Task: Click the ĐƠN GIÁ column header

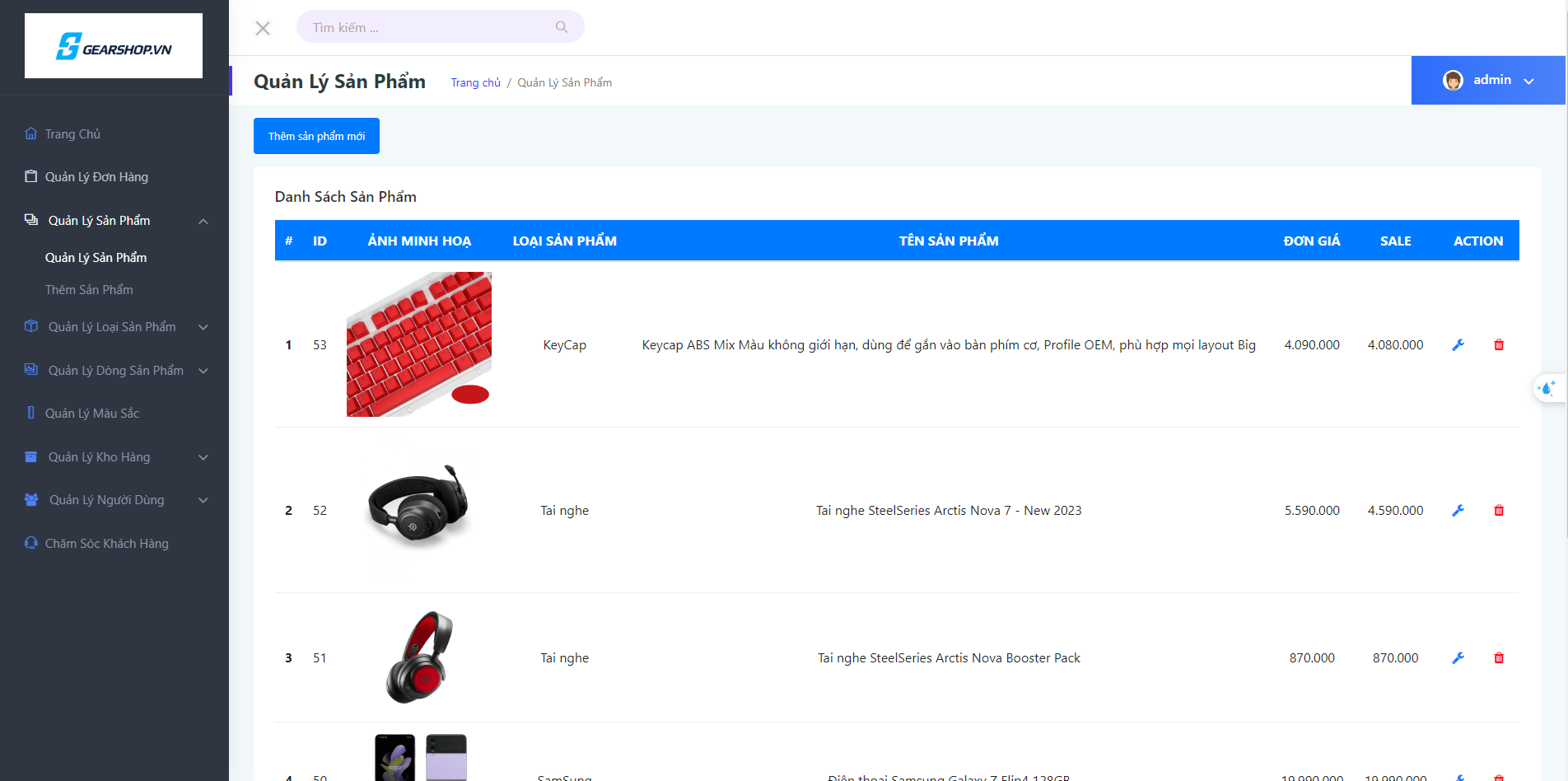Action: pos(1312,241)
